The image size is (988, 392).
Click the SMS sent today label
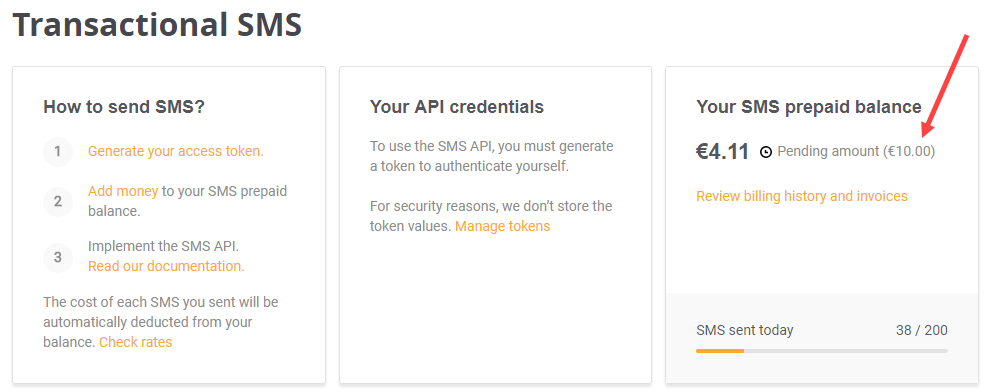744,330
